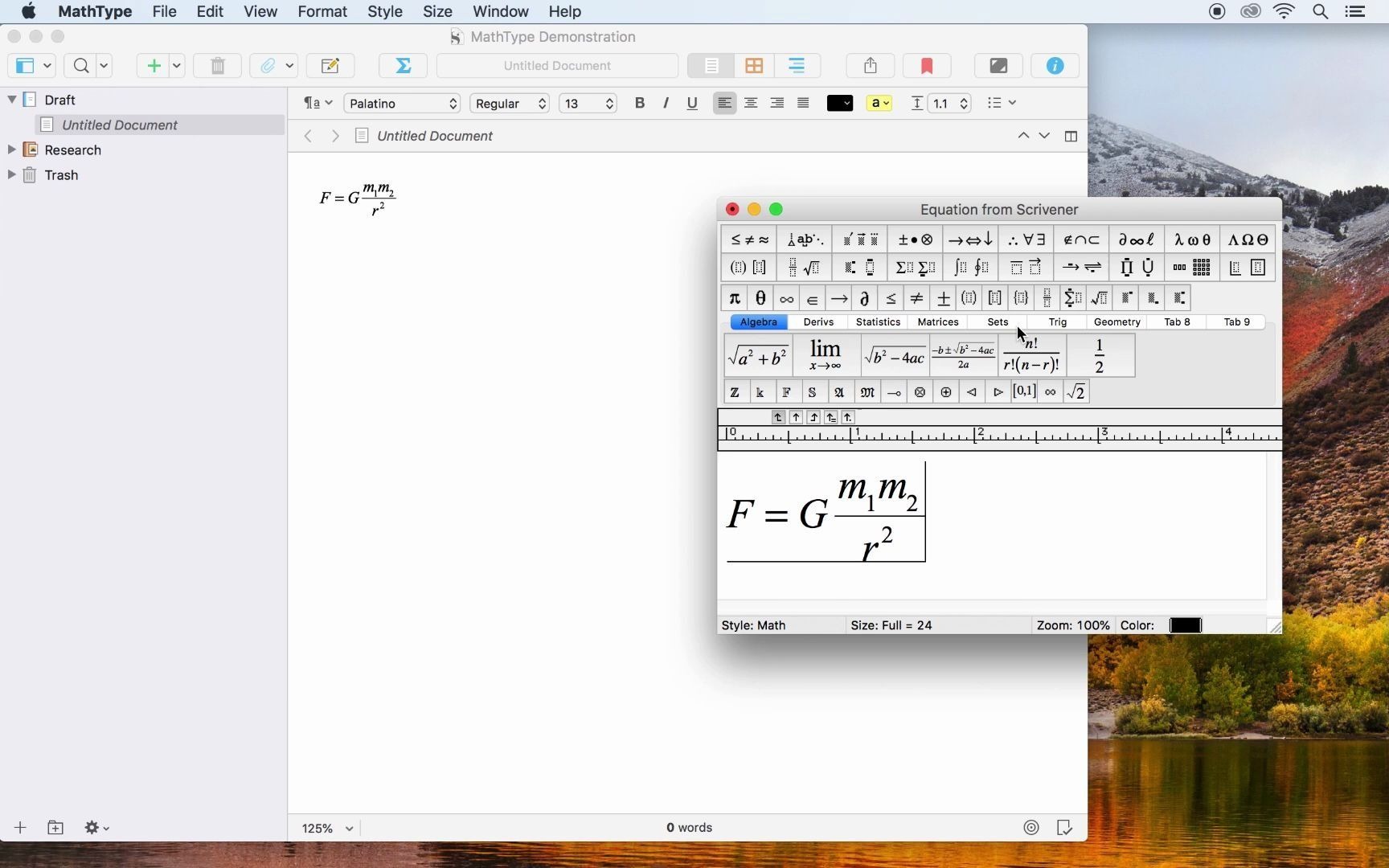Viewport: 1389px width, 868px height.
Task: Open the arrow symbols palette (→ ⇔ ↓)
Action: pyautogui.click(x=970, y=240)
